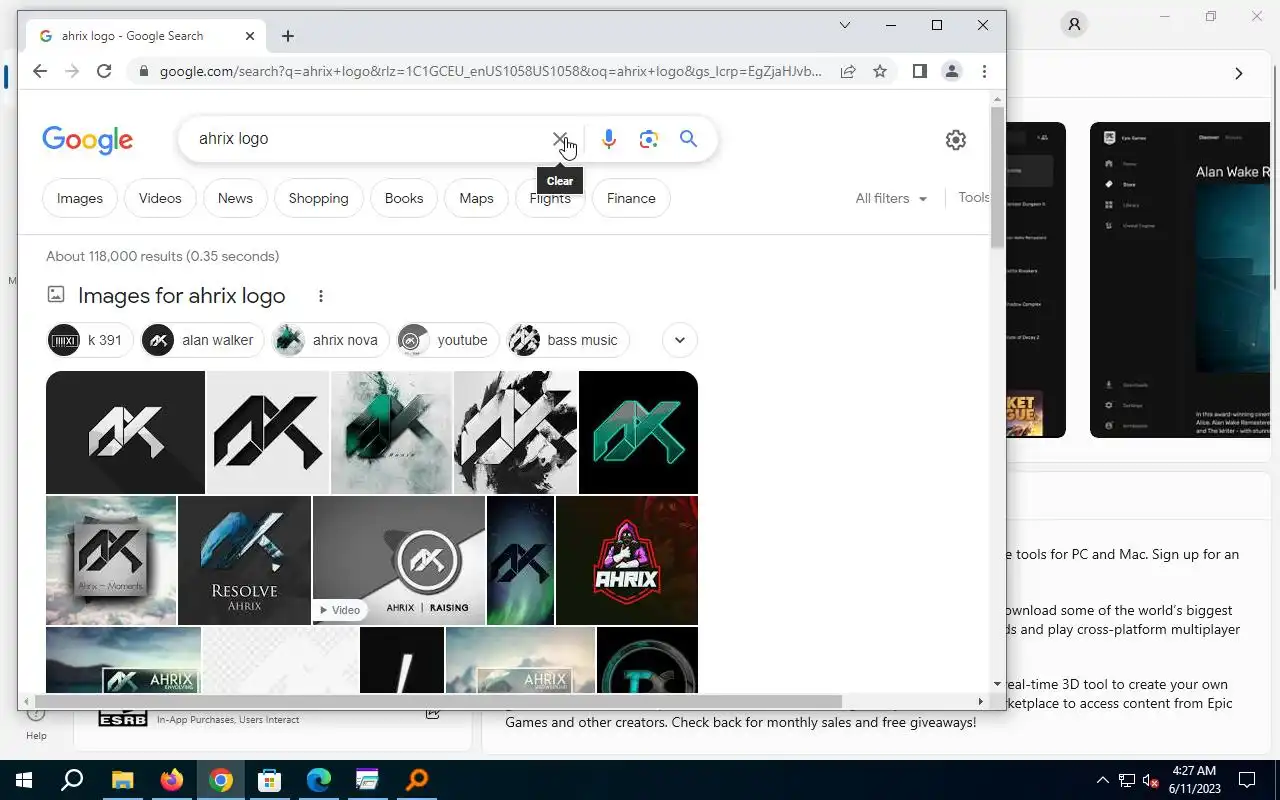Switch to Videos results
This screenshot has width=1280, height=800.
160,198
